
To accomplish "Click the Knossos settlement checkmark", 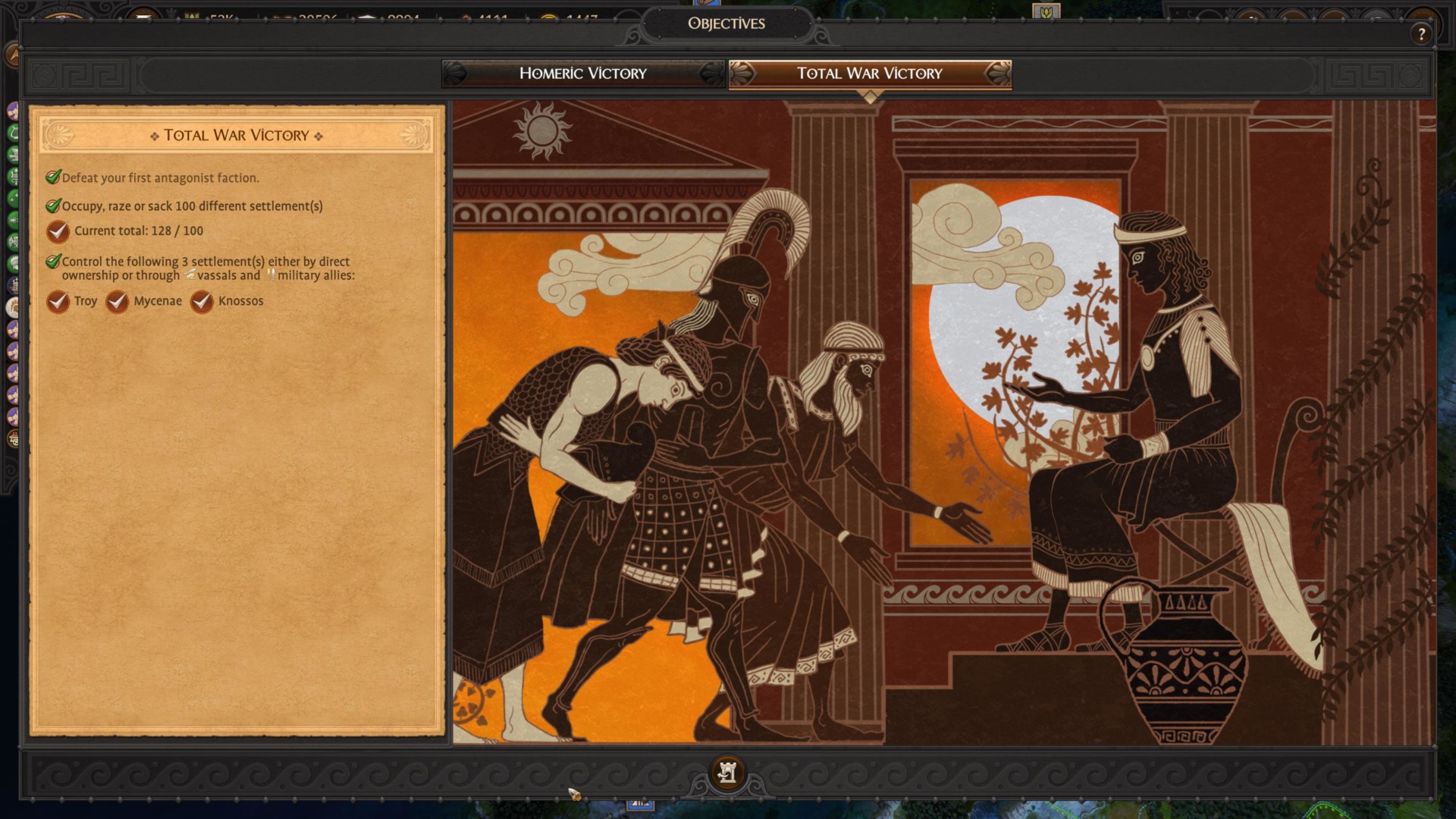I will tap(202, 301).
